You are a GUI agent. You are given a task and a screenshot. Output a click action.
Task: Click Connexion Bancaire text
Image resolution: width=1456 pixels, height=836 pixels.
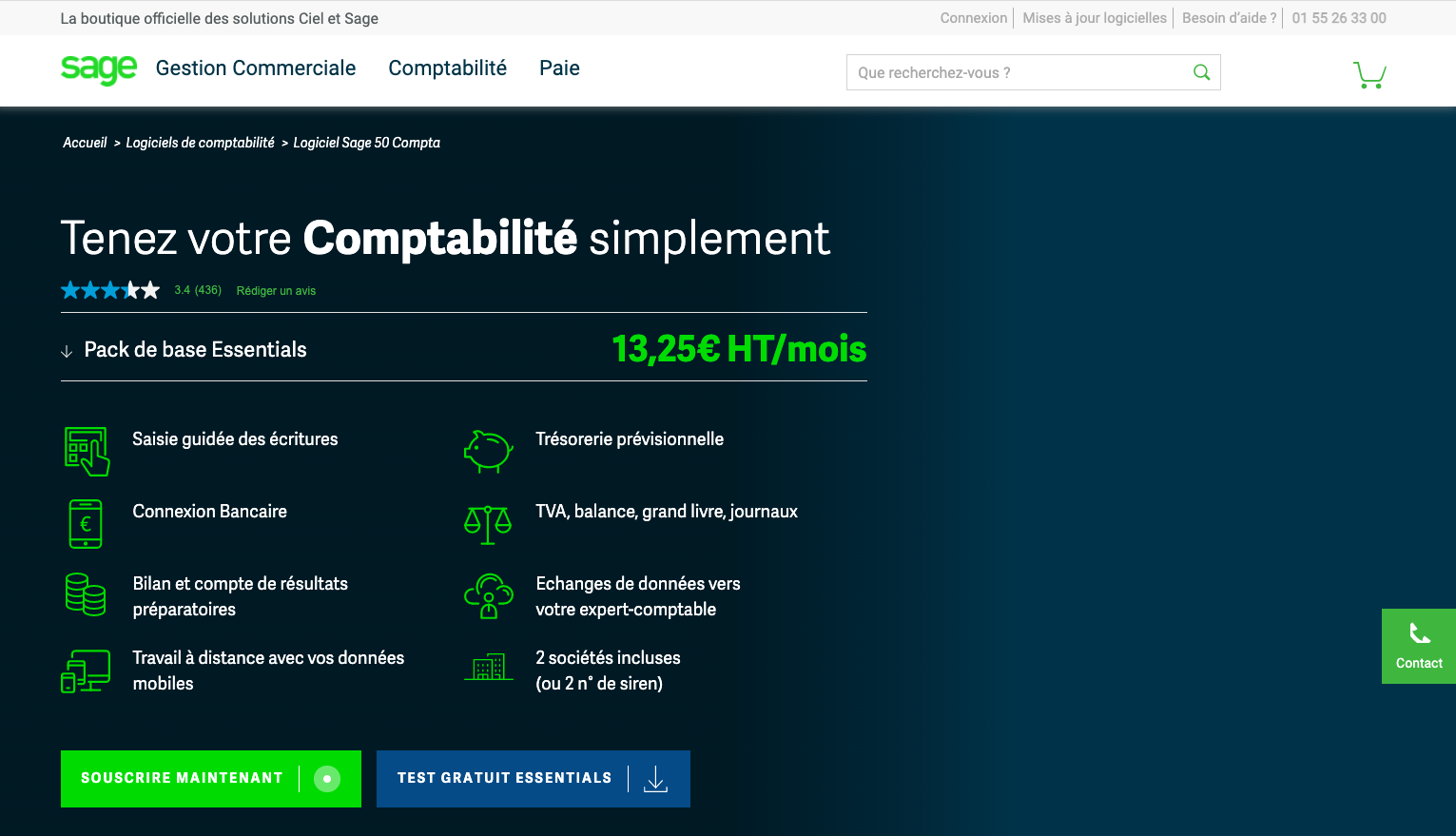point(209,511)
